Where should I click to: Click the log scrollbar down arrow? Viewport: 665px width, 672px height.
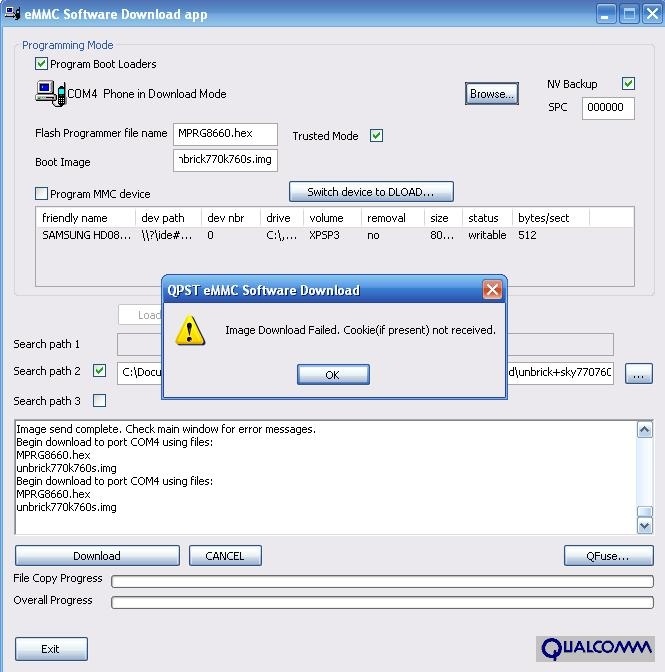coord(645,525)
